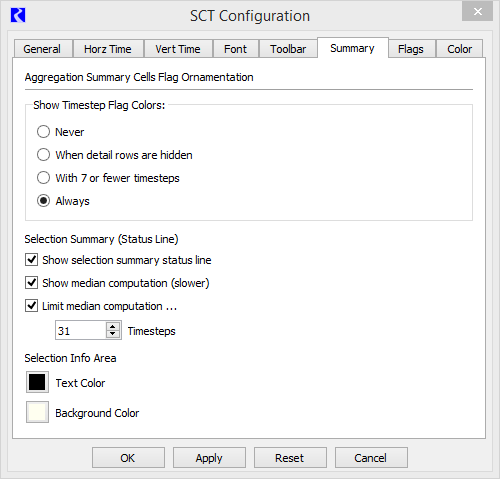Click inside the Timesteps number field
The image size is (500, 479).
pos(81,330)
